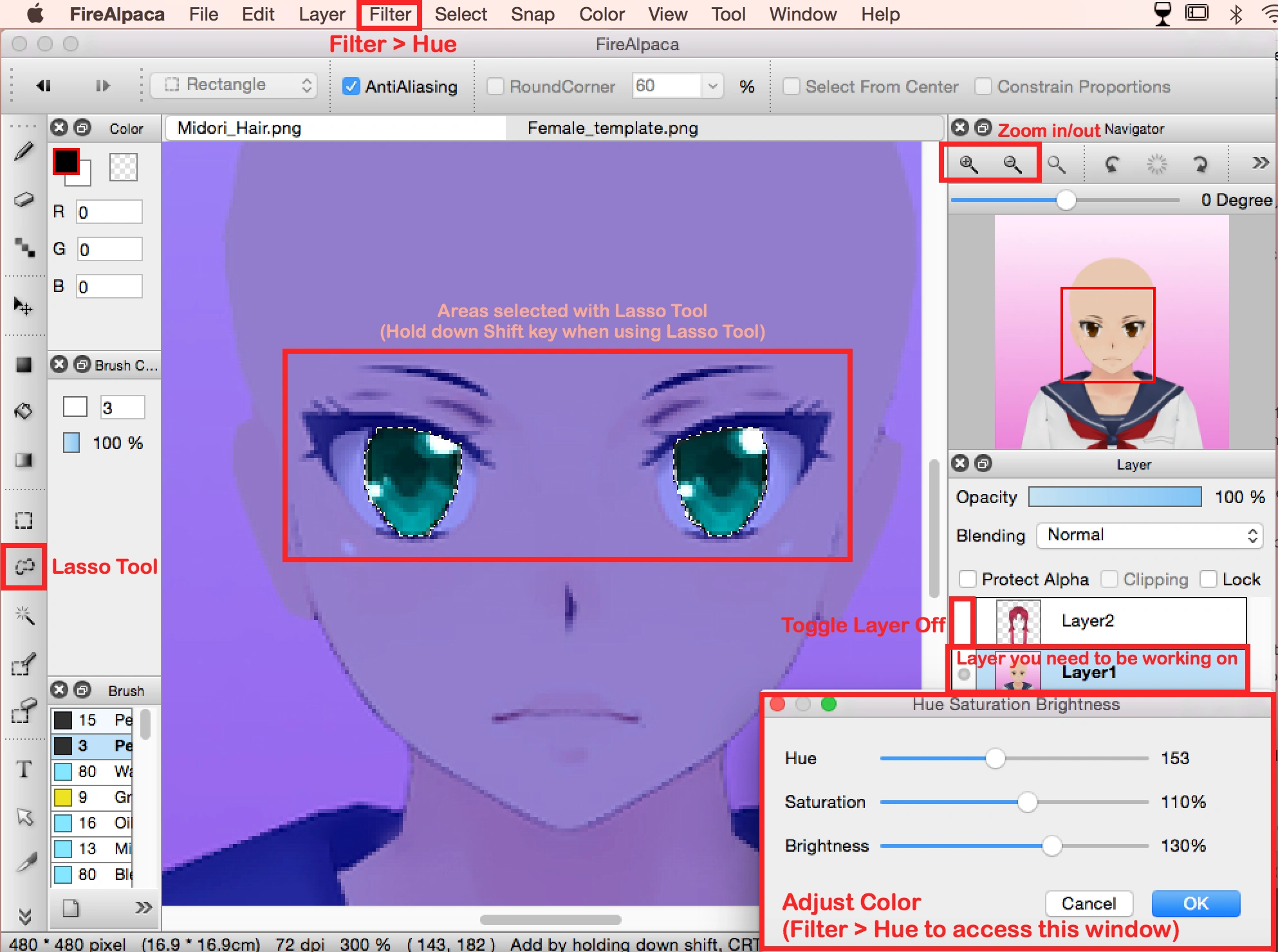Select the Magic Wand tool
This screenshot has width=1278, height=952.
24,616
